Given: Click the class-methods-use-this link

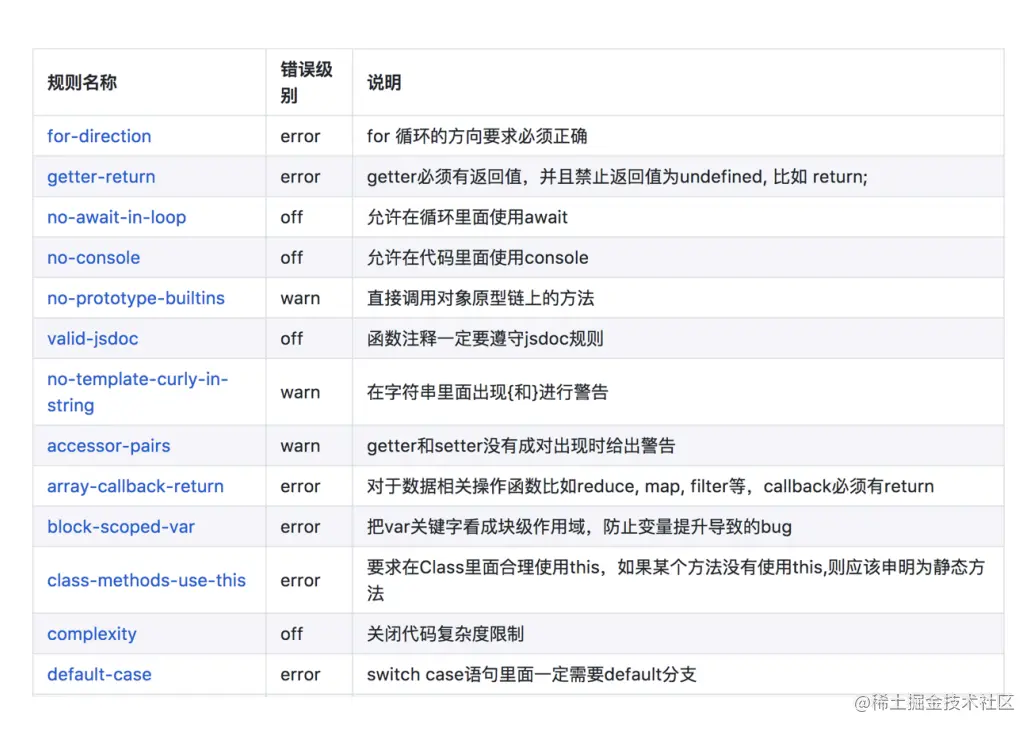Looking at the screenshot, I should click(146, 580).
